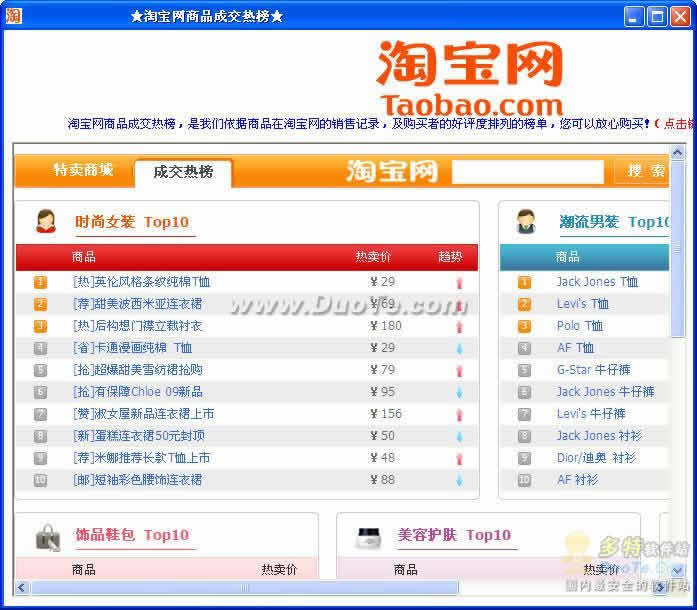
Task: Click down trend arrow for 蛋糕连衣裙50元封顶
Action: 460,437
